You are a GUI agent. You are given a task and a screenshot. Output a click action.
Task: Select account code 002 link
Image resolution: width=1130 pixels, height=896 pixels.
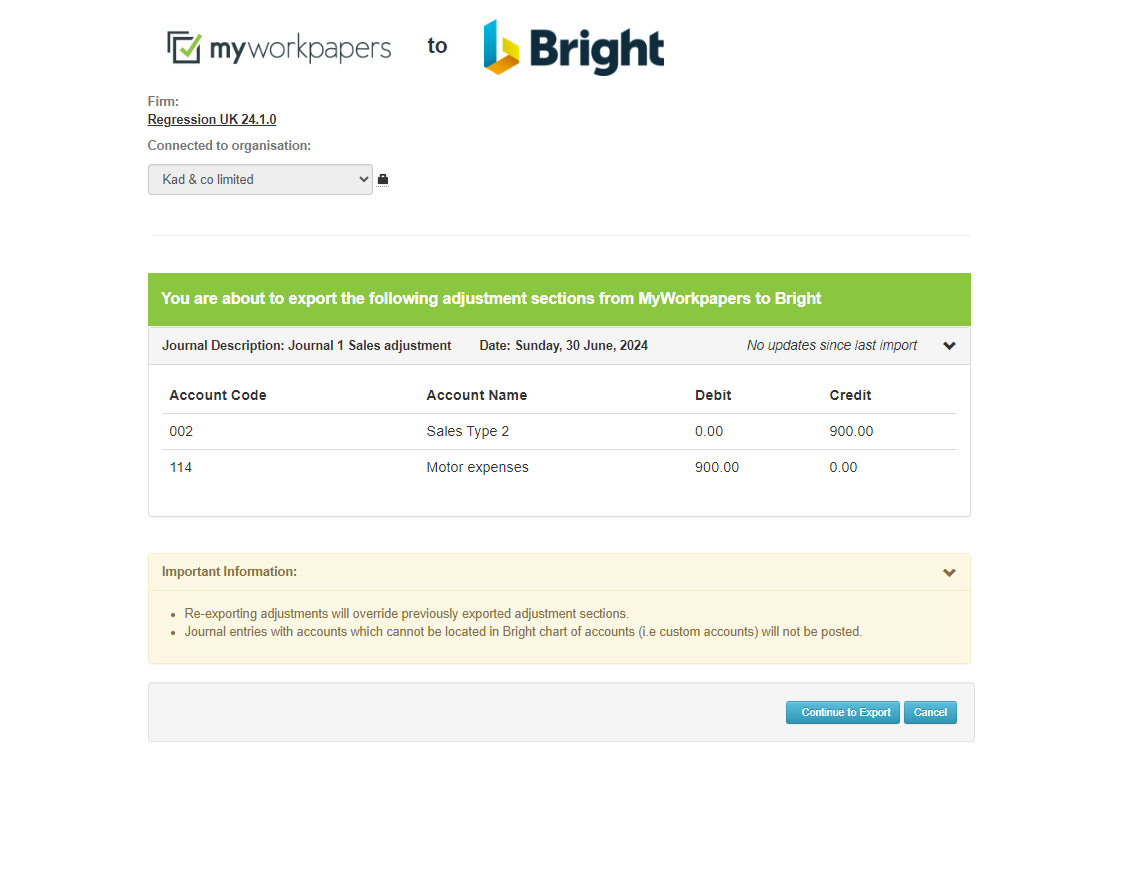[181, 431]
